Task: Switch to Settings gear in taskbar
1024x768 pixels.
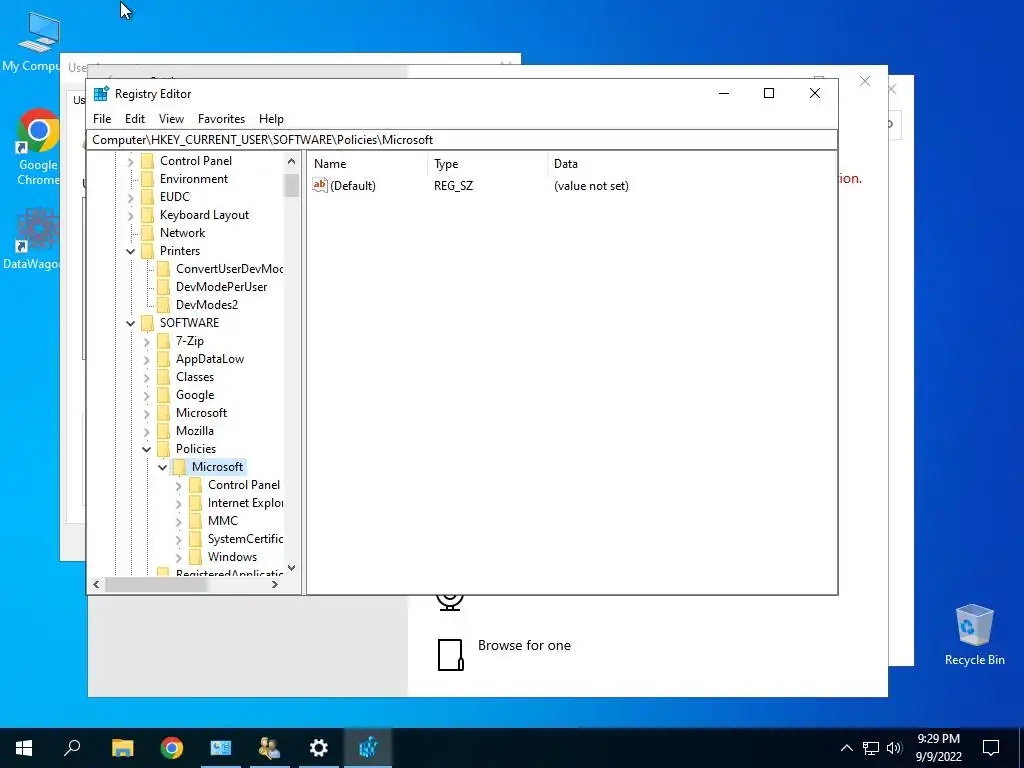Action: (x=319, y=748)
